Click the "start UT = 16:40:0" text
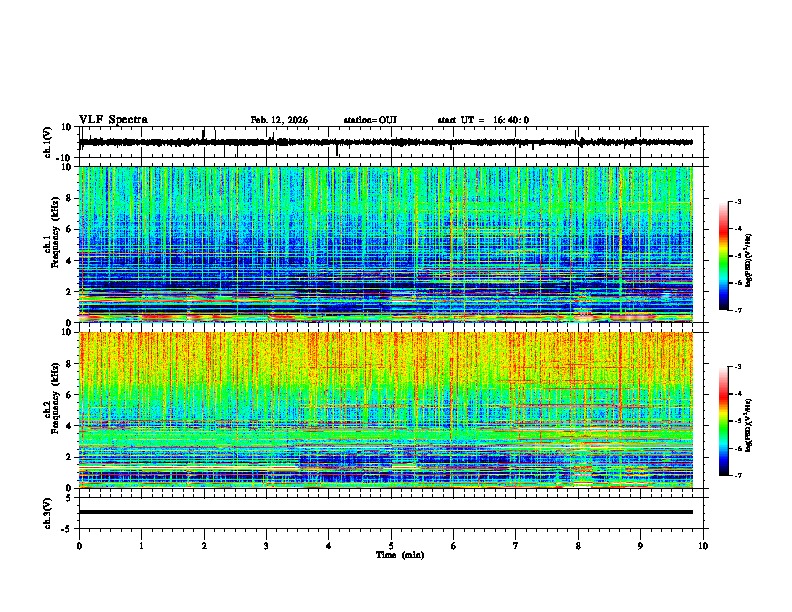 [x=483, y=120]
